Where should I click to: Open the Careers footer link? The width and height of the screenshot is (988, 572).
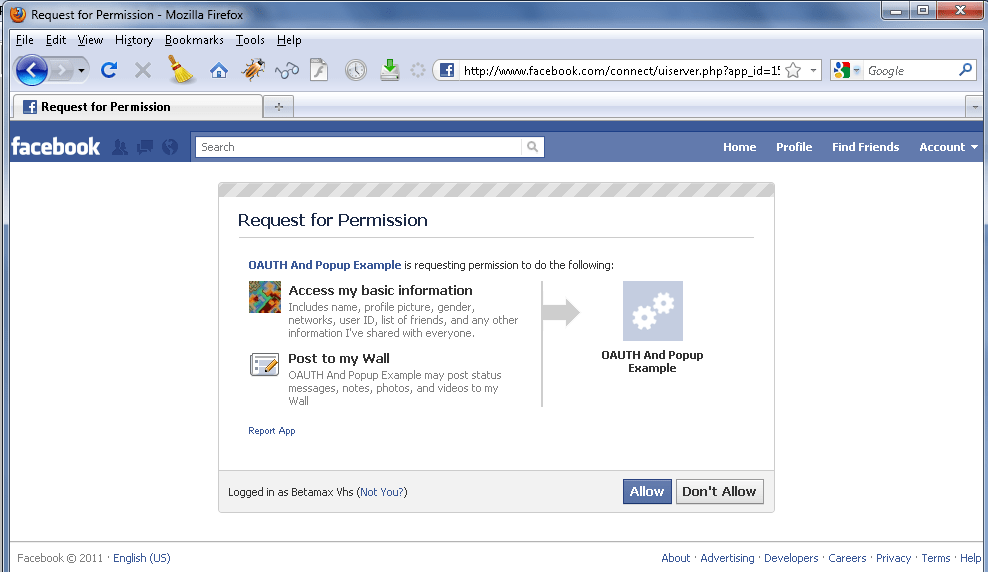tap(847, 558)
